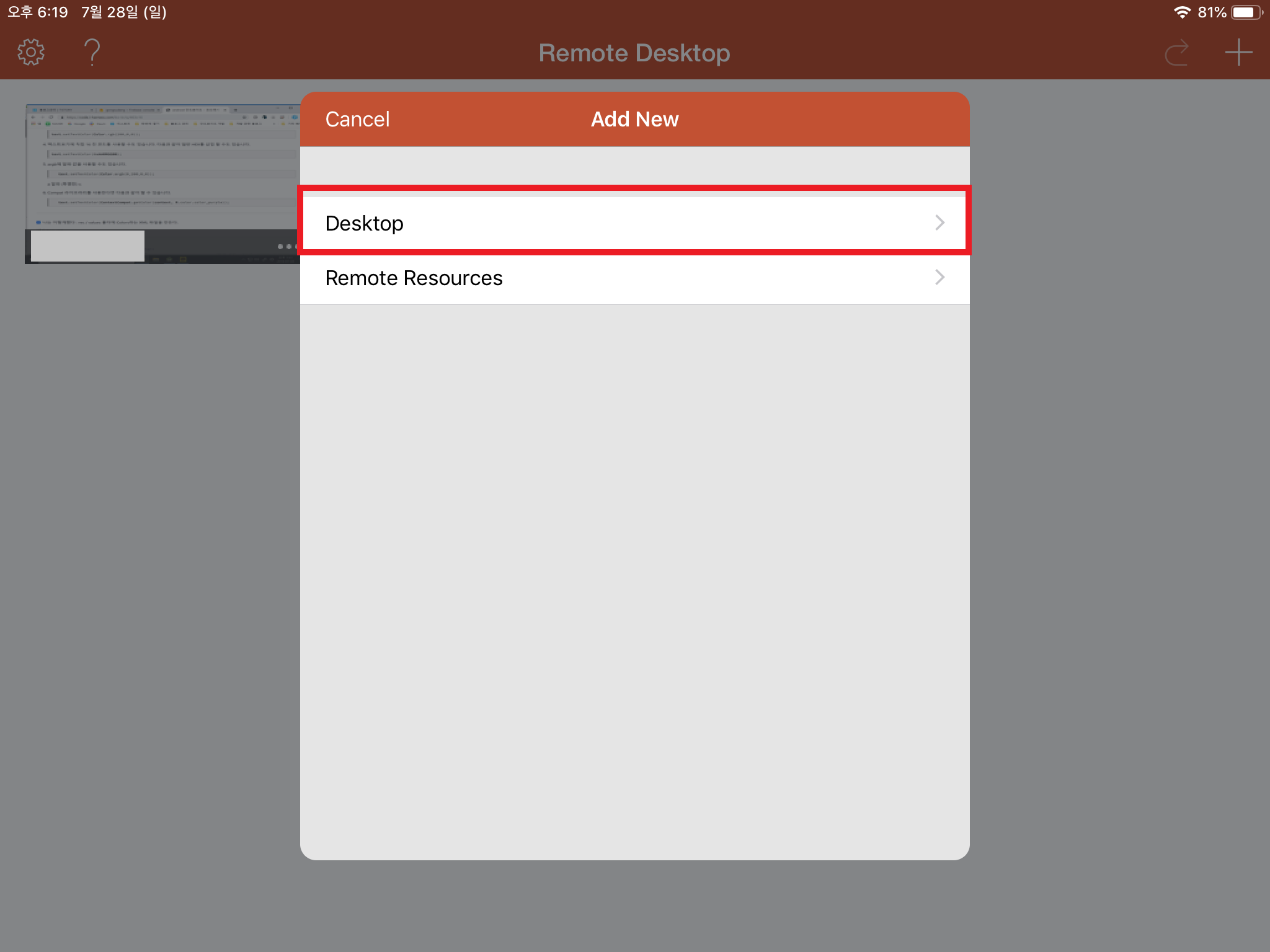Tap the 81% battery percentage text
Image resolution: width=1270 pixels, height=952 pixels.
click(x=1212, y=12)
